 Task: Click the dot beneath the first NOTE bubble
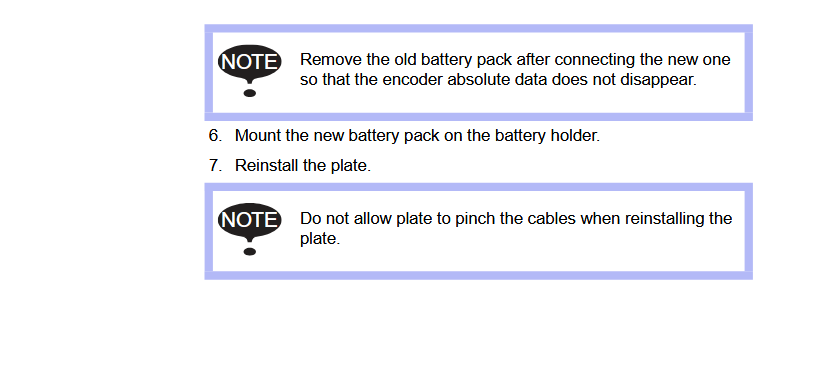click(x=249, y=93)
